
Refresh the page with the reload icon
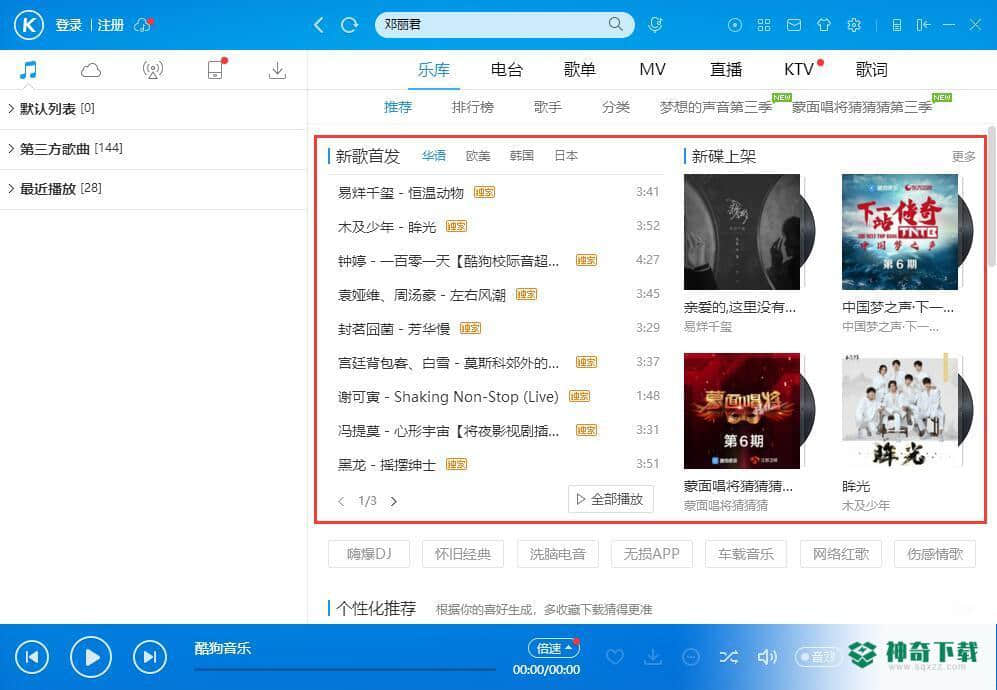[x=349, y=25]
